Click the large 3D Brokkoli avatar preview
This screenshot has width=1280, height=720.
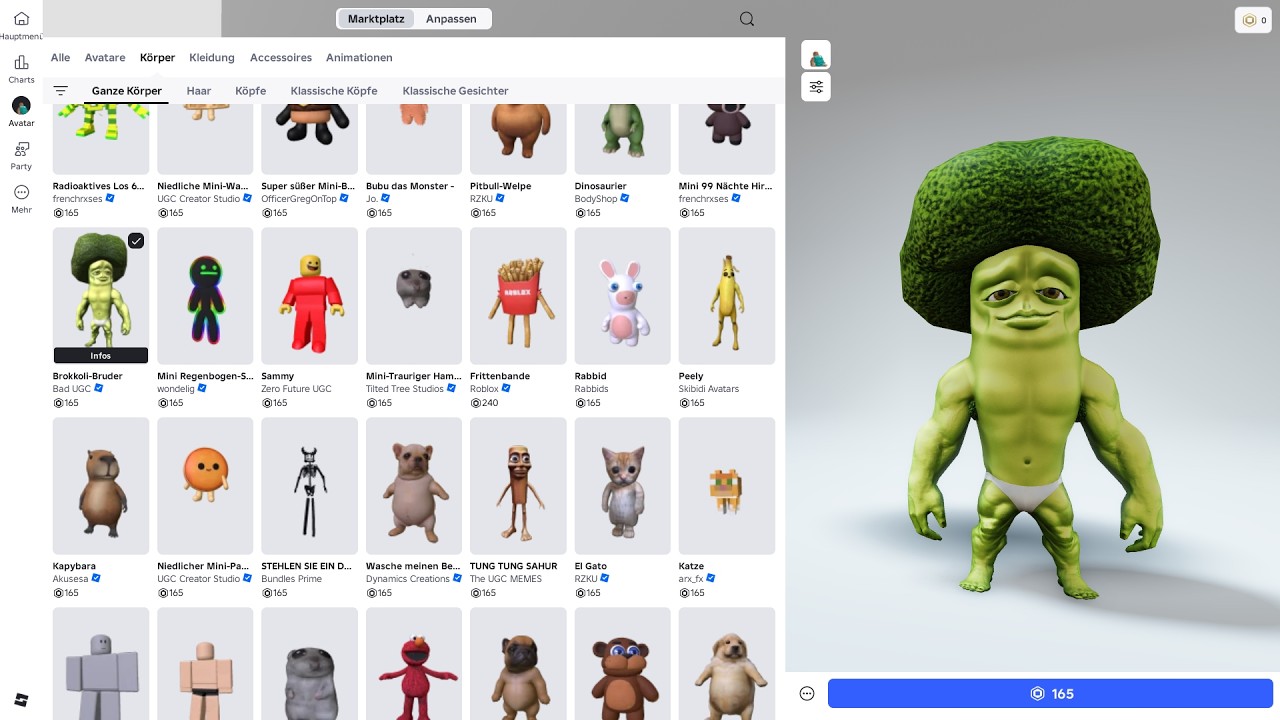[x=1030, y=370]
